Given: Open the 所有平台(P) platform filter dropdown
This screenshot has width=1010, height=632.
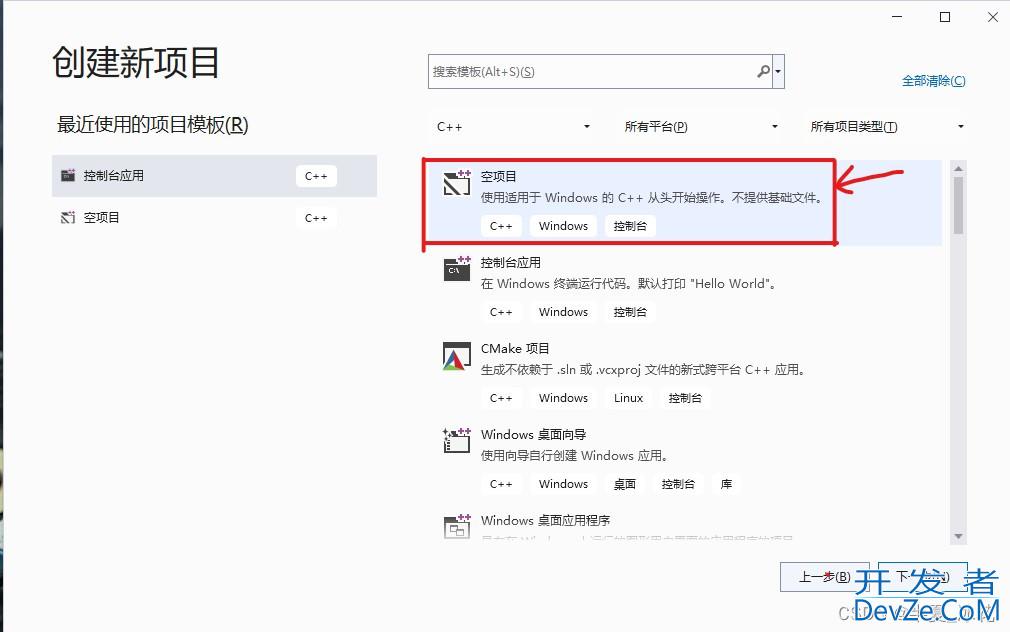Looking at the screenshot, I should (701, 127).
